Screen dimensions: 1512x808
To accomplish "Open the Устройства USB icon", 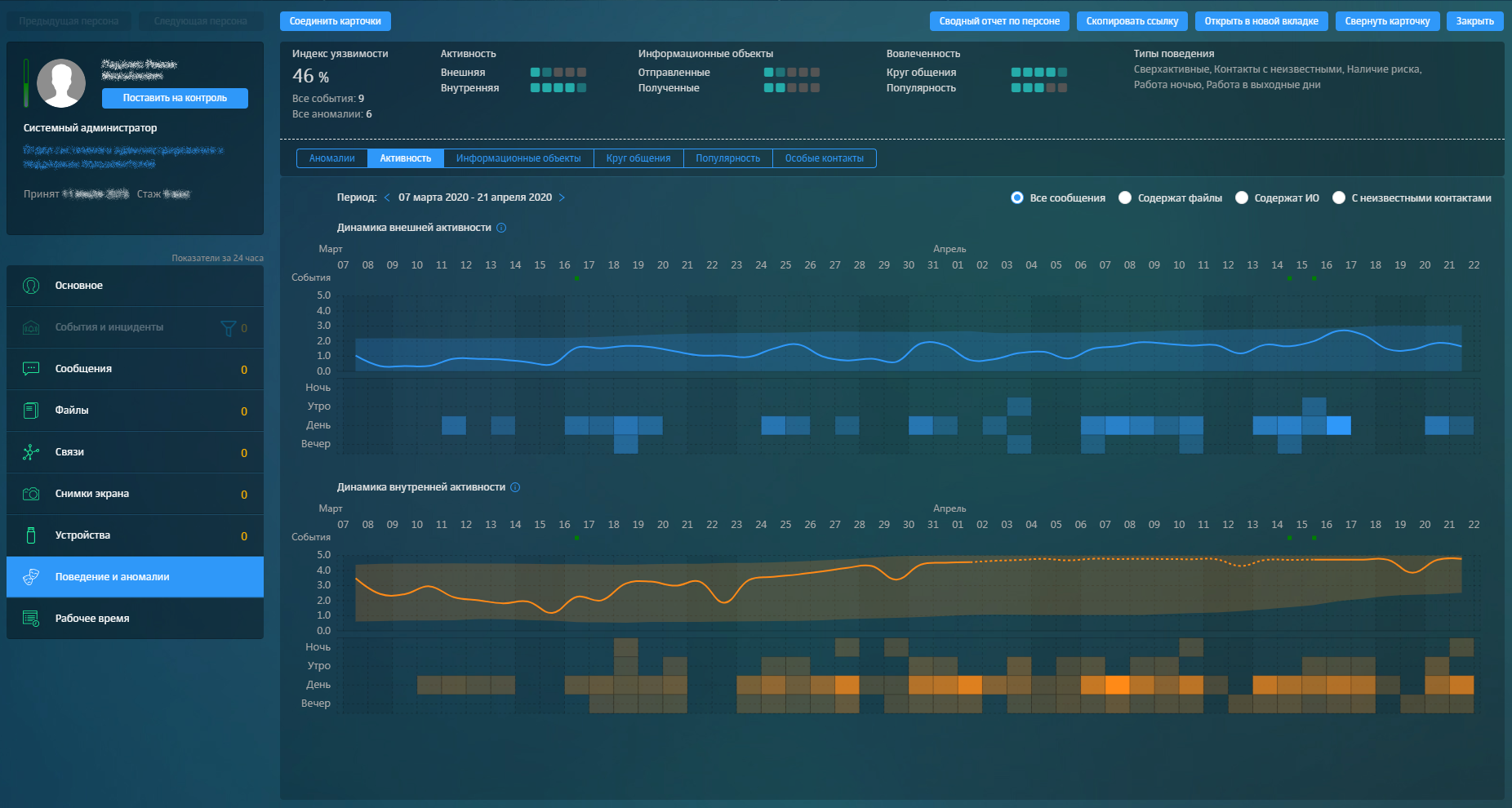I will coord(31,535).
